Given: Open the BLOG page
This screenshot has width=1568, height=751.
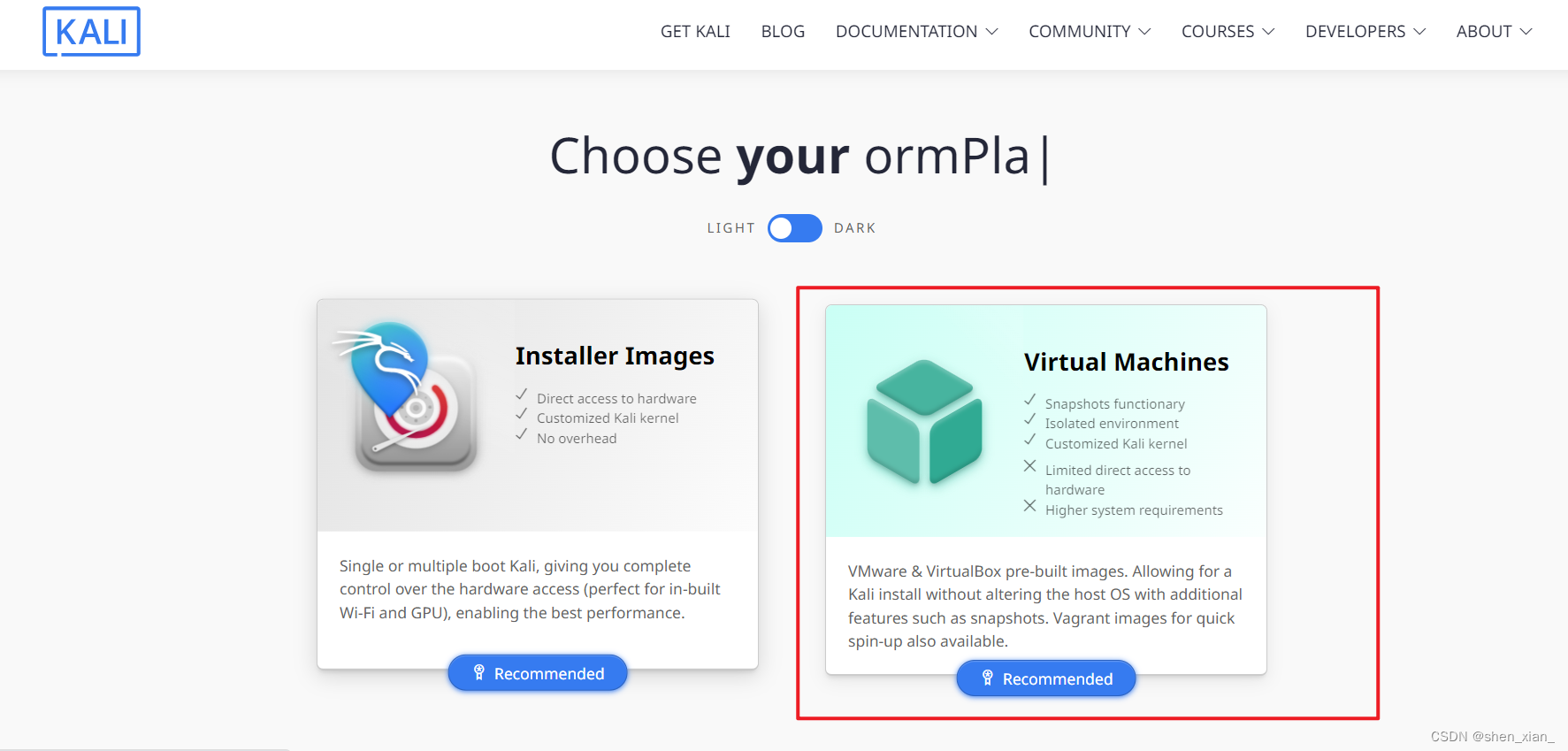Looking at the screenshot, I should pos(783,32).
